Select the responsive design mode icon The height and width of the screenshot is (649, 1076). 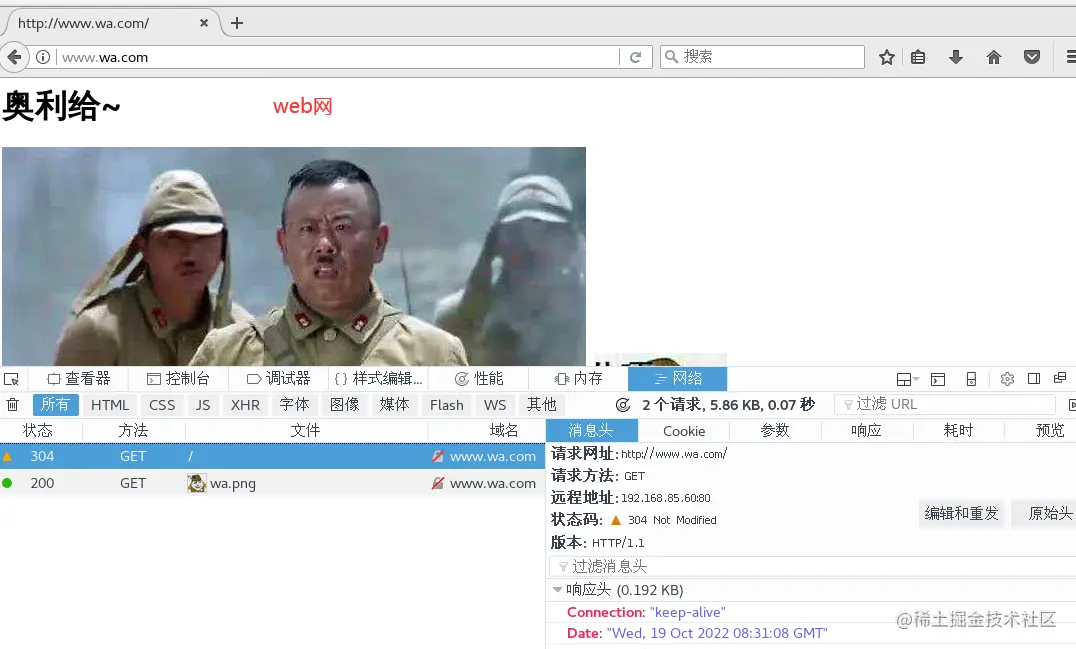(971, 378)
